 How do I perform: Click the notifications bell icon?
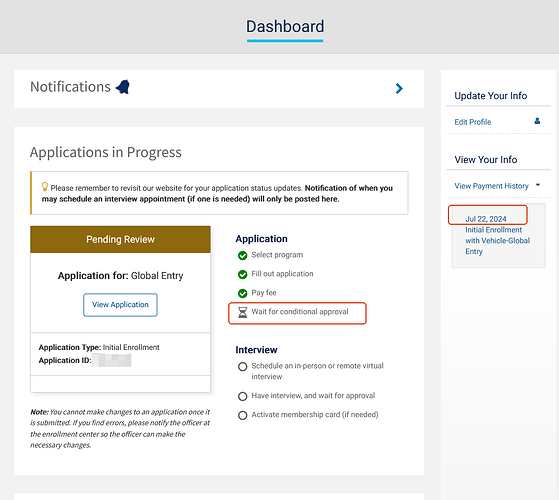point(123,87)
